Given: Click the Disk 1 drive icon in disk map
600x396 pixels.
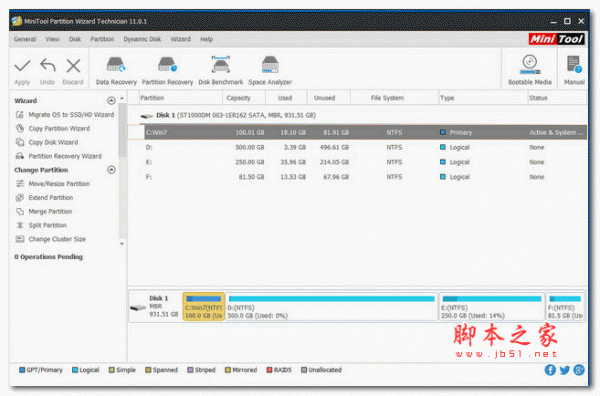Looking at the screenshot, I should coord(138,307).
